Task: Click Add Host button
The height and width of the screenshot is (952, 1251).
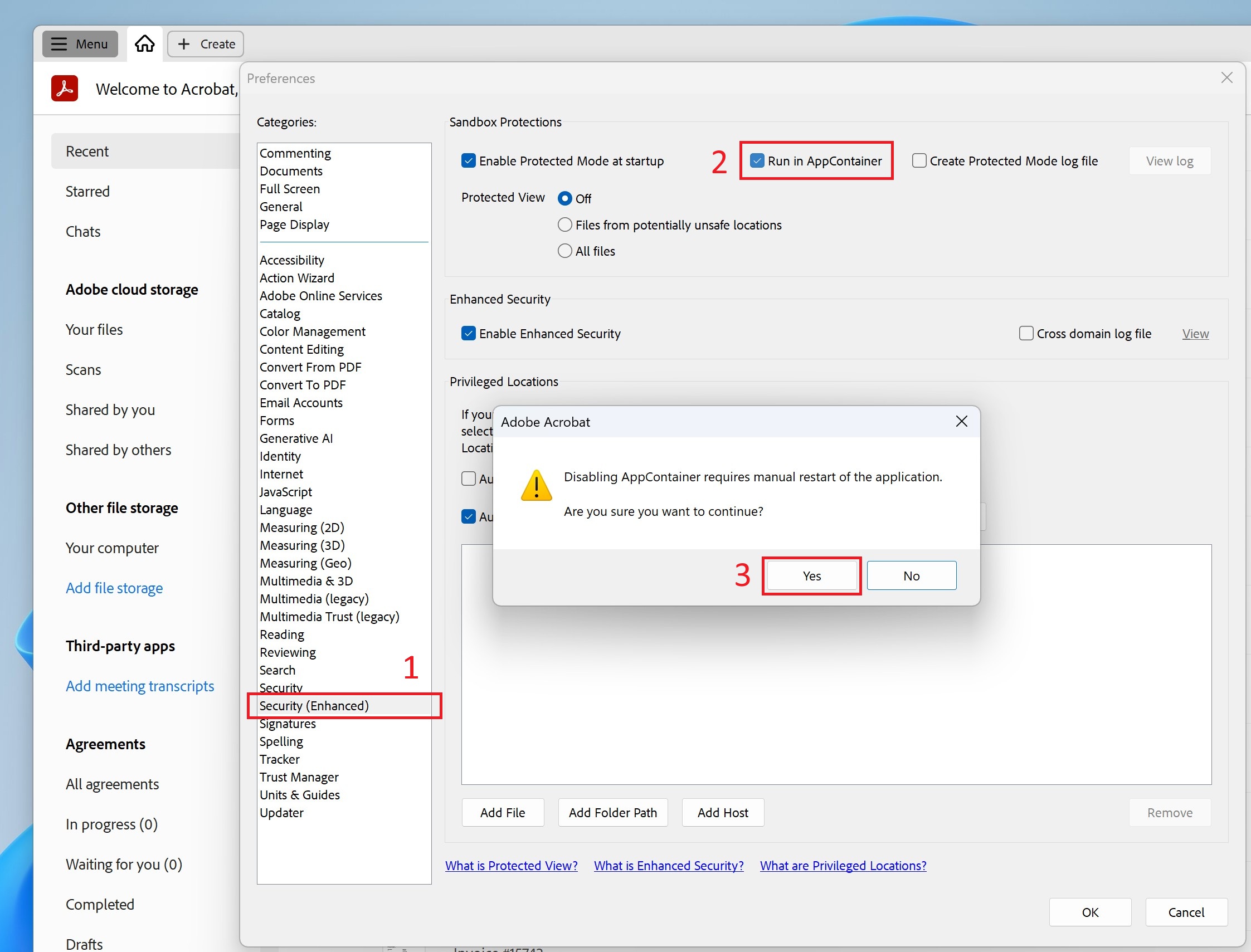Action: click(723, 813)
